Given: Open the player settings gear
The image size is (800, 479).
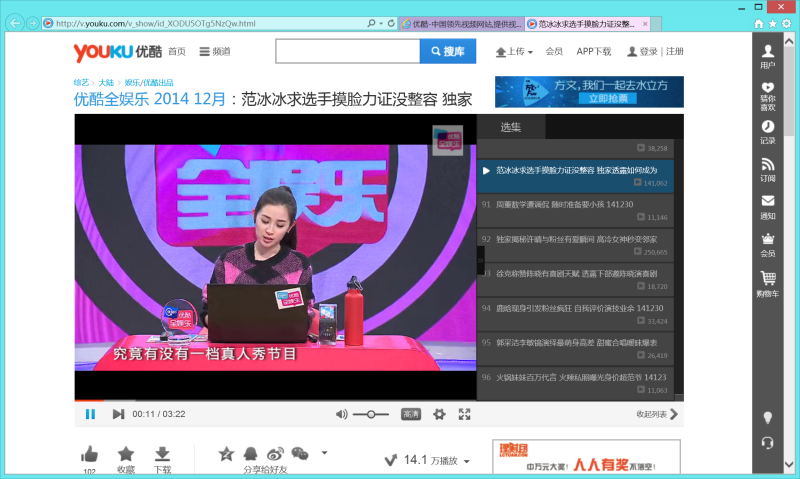Looking at the screenshot, I should [439, 414].
